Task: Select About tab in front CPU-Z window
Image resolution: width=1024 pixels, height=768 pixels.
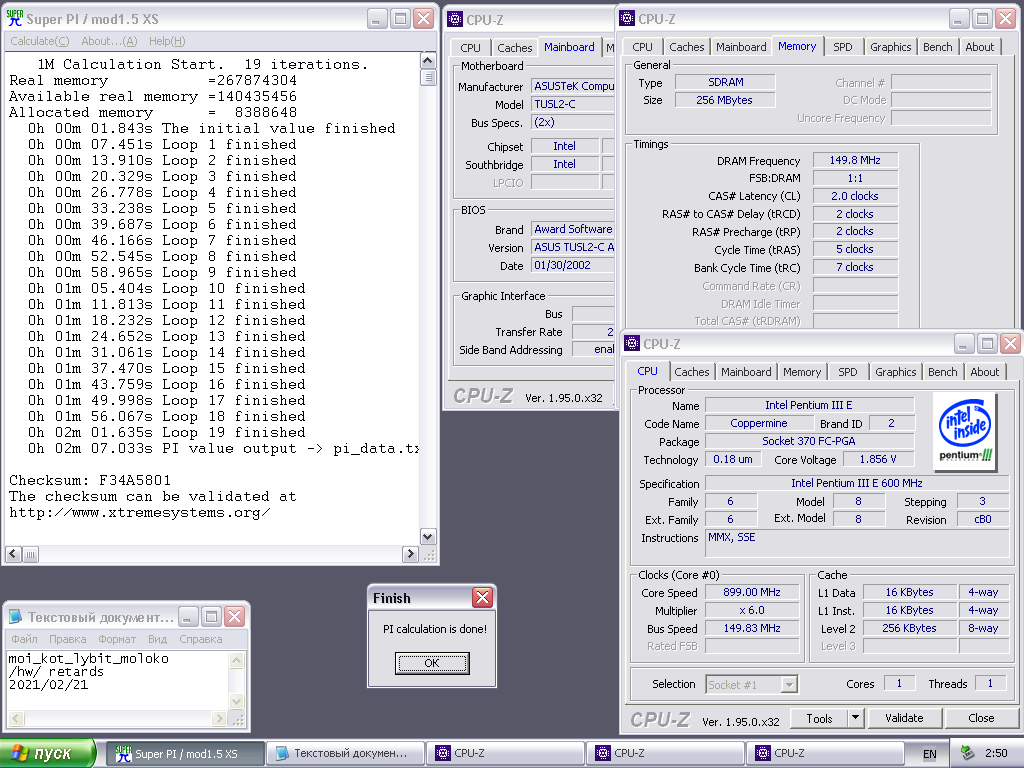Action: click(x=984, y=372)
